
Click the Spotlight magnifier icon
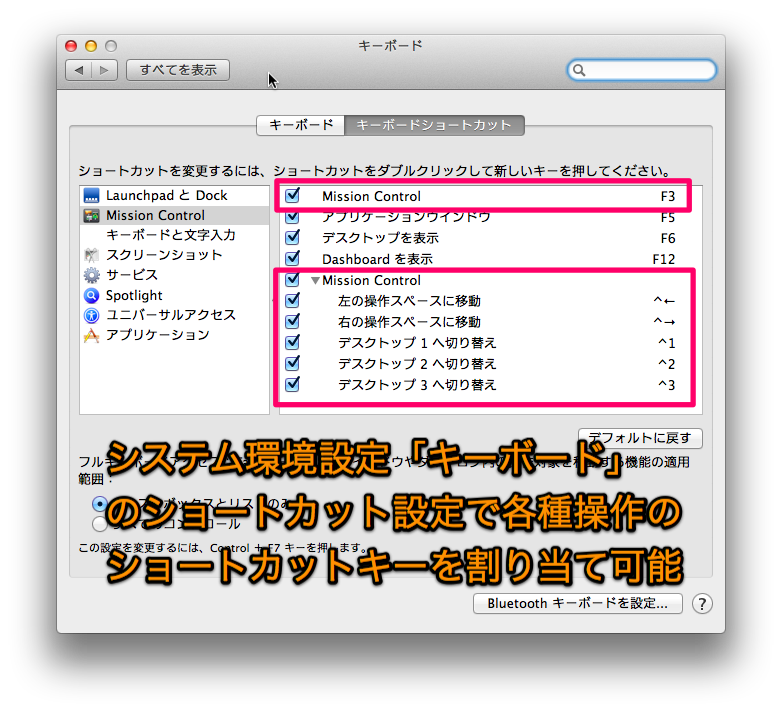point(91,295)
